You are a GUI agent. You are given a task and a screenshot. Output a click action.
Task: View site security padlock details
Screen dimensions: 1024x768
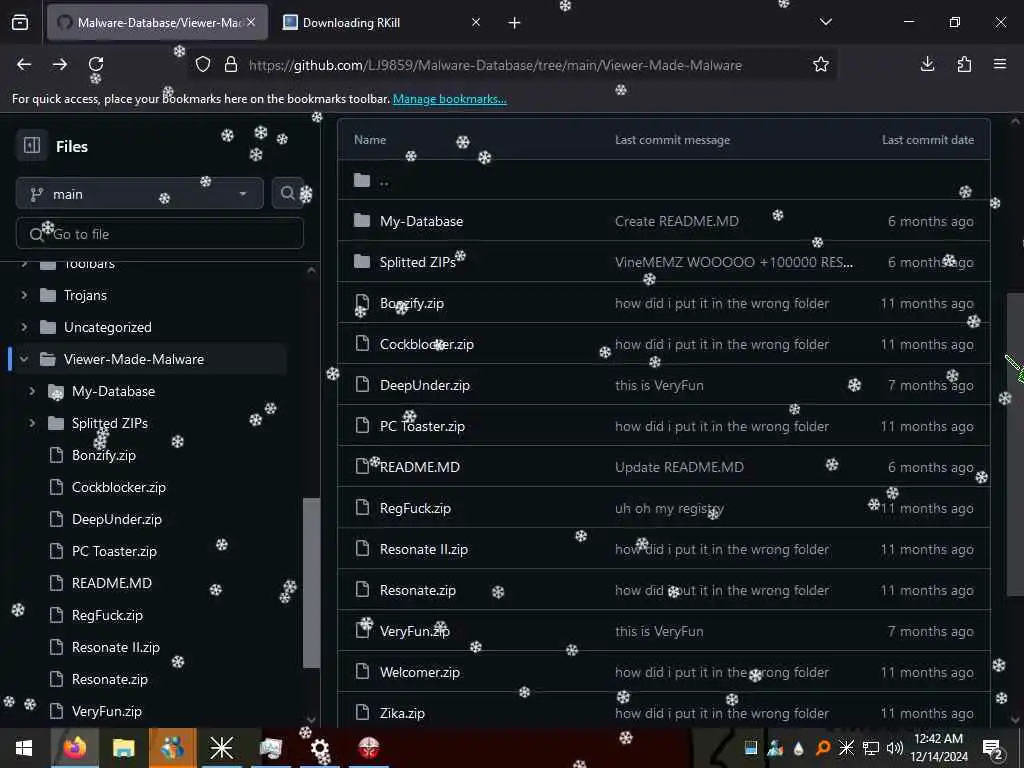pyautogui.click(x=231, y=64)
